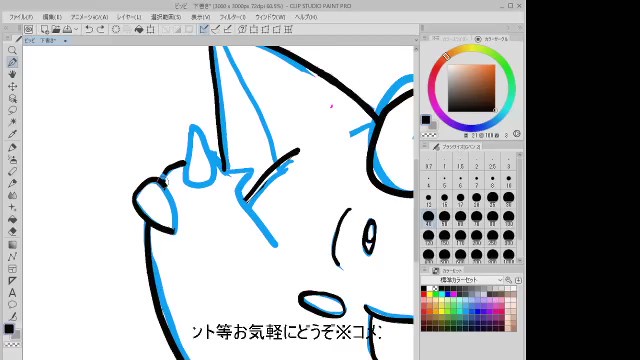
Task: Open the 標準カラーセット color set dropdown
Action: click(x=462, y=280)
